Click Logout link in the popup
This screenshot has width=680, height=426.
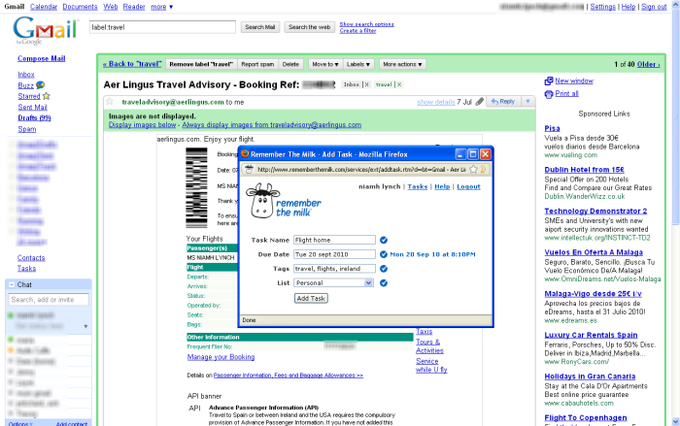click(x=468, y=187)
